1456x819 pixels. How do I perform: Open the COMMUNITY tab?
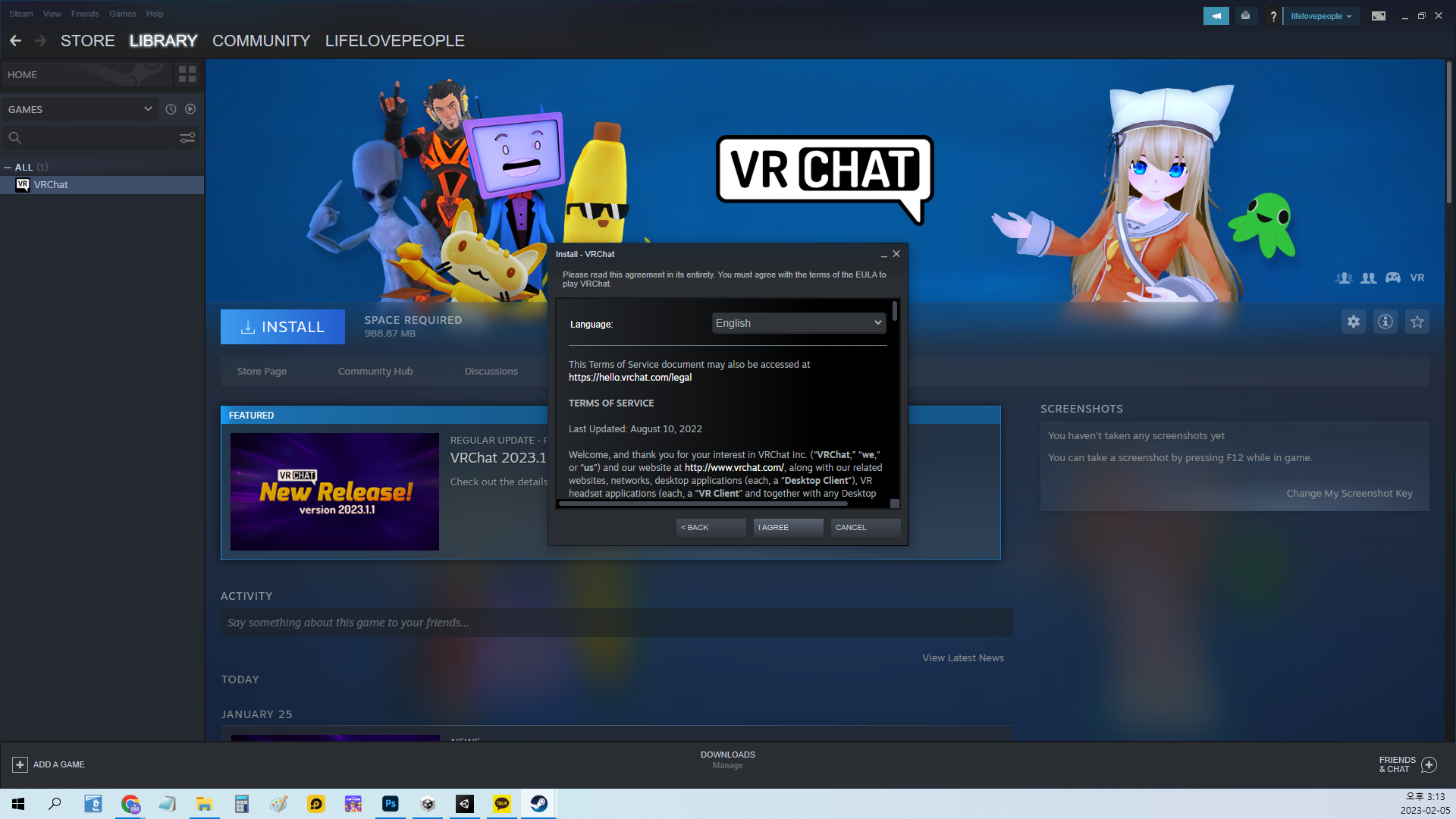coord(261,41)
